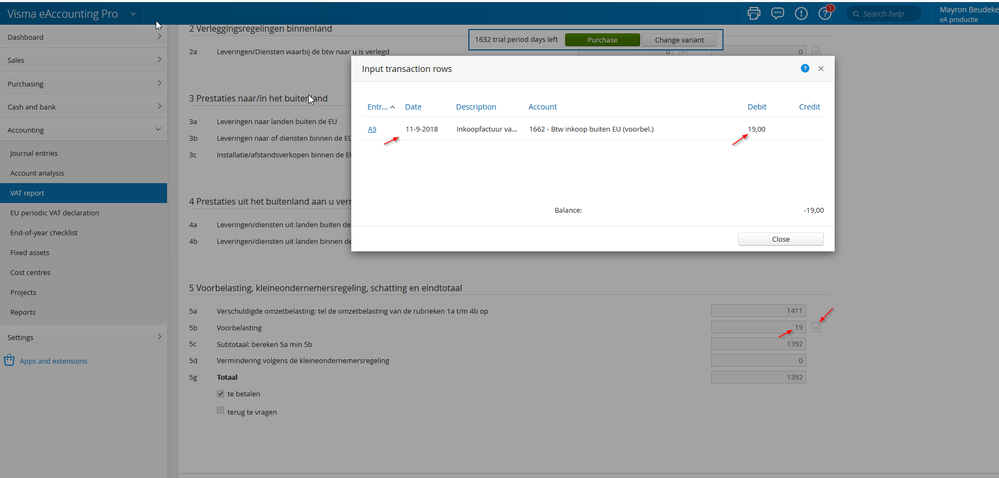Expand the Dashboard menu
The height and width of the screenshot is (478, 999).
point(83,37)
